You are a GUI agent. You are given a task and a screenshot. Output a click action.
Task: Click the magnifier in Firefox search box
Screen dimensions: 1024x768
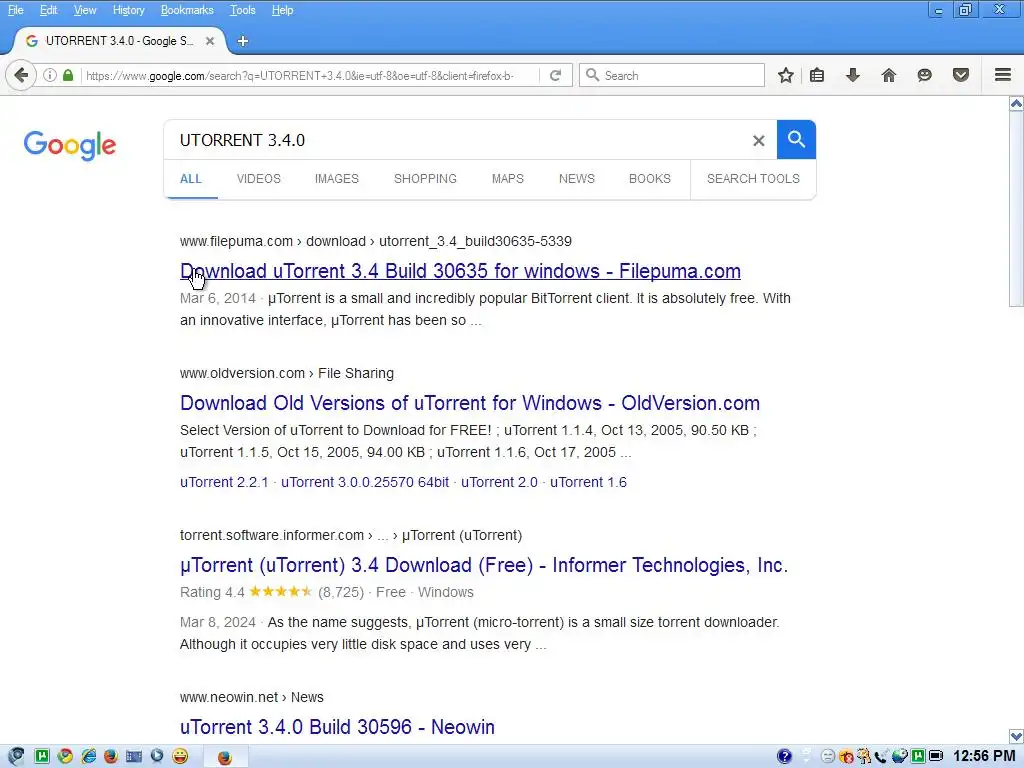(x=592, y=75)
